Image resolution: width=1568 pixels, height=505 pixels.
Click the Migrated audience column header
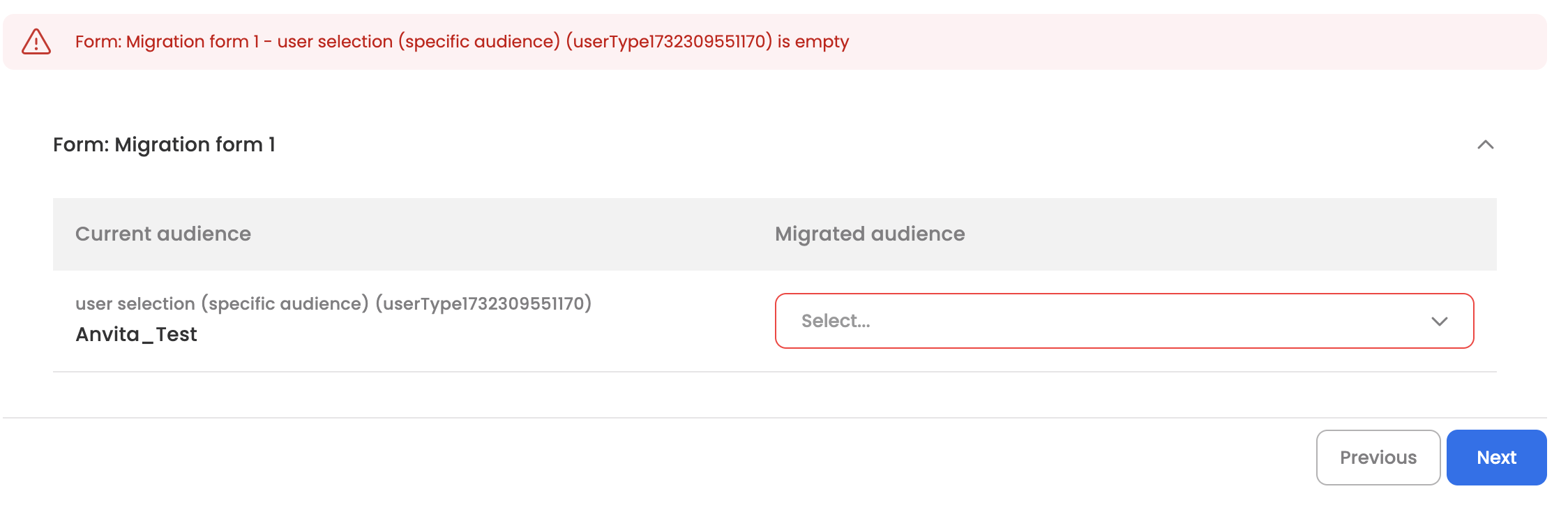click(x=870, y=234)
